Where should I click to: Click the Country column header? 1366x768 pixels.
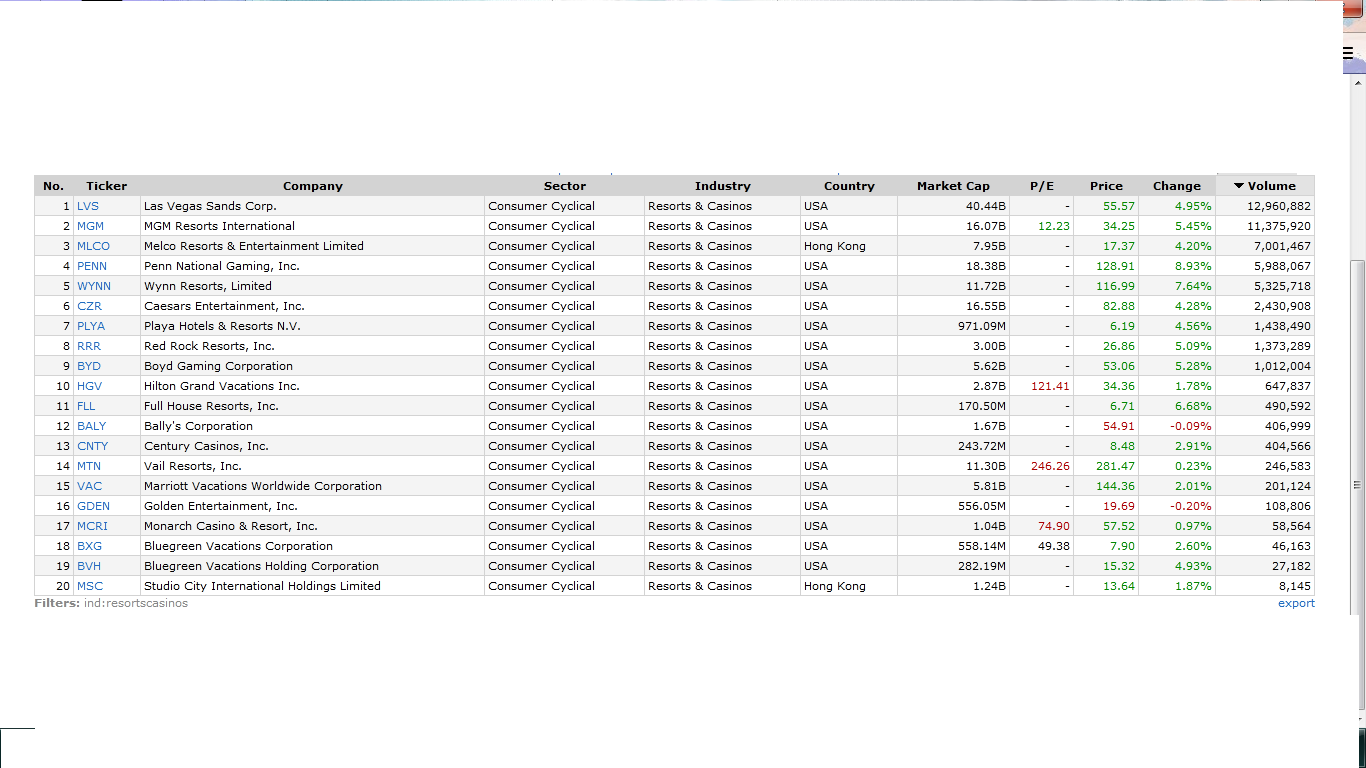(x=849, y=186)
